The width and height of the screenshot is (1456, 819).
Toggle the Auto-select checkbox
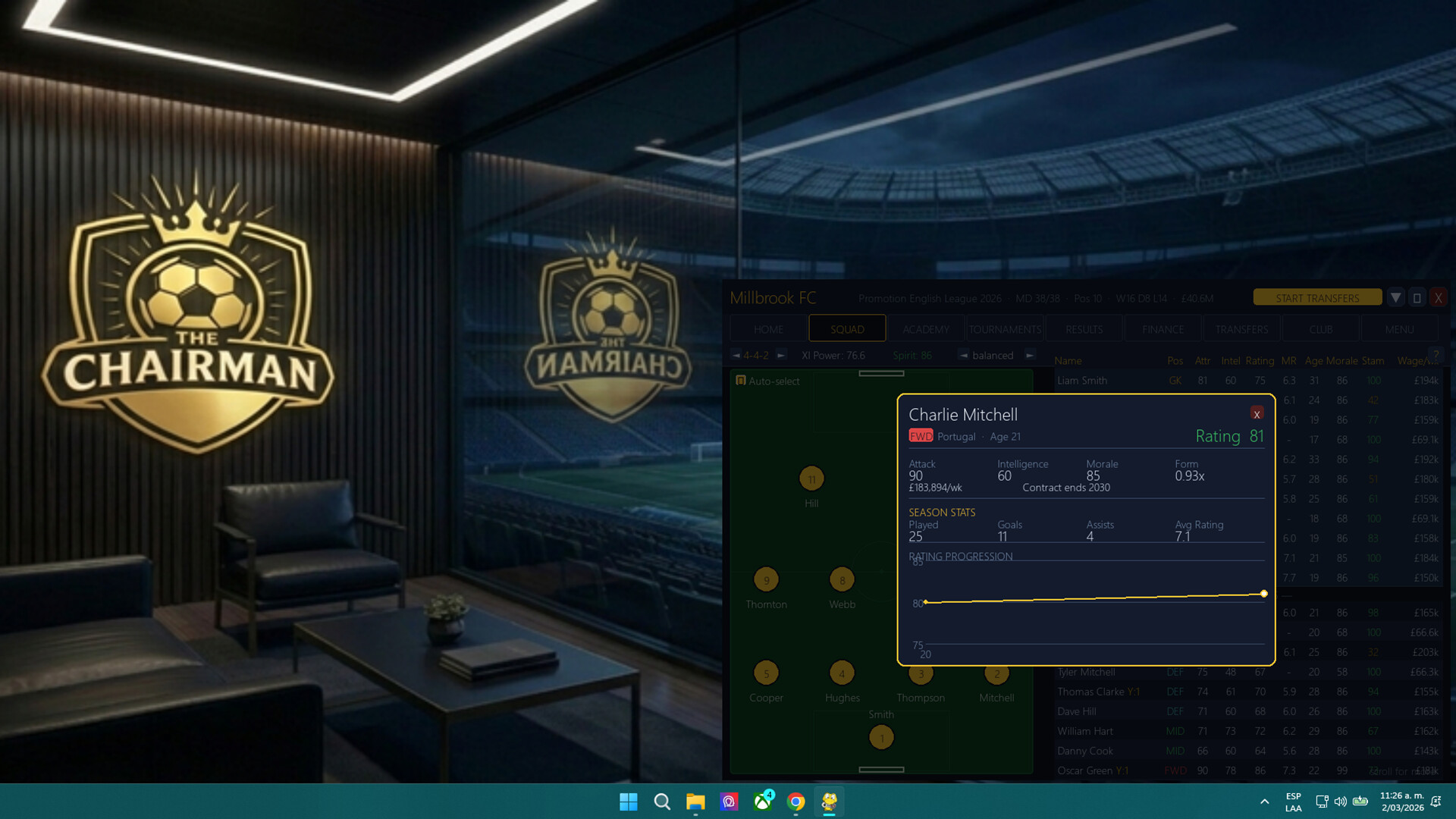coord(741,381)
